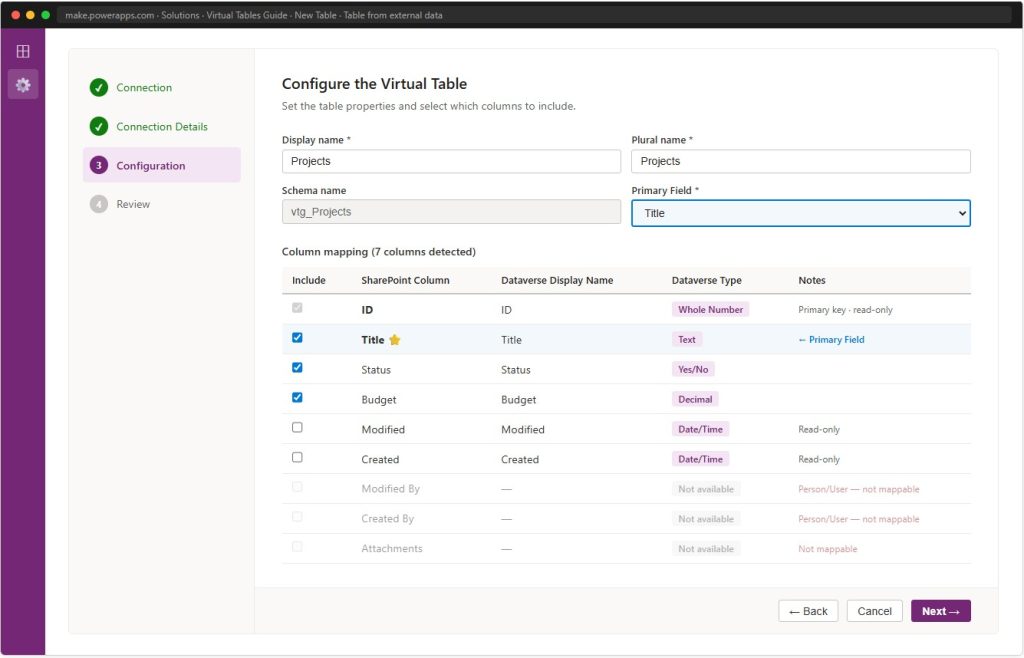
Task: Uncheck the Title column checkbox
Action: point(297,337)
